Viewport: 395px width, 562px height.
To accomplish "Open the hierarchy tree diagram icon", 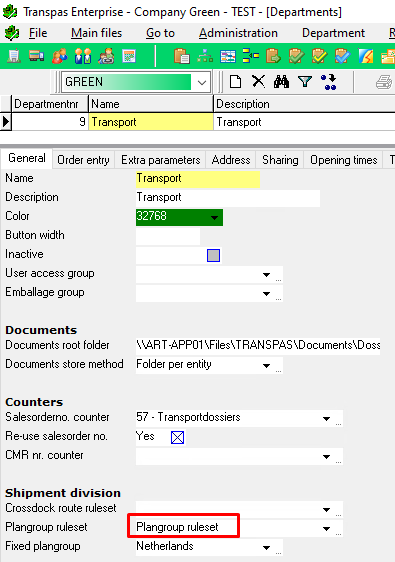I will coord(205,56).
